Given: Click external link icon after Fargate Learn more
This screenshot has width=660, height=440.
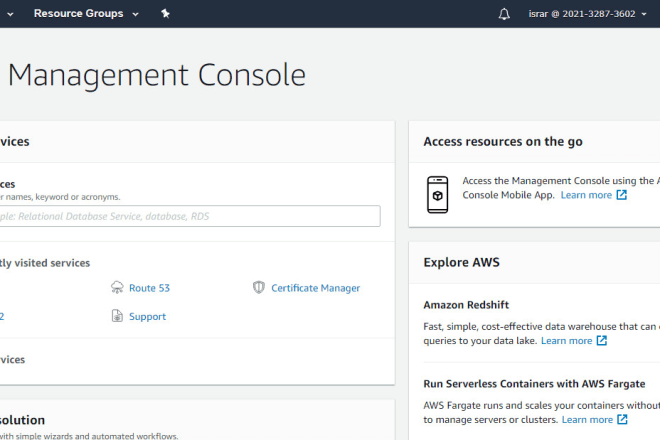Looking at the screenshot, I should (x=622, y=419).
